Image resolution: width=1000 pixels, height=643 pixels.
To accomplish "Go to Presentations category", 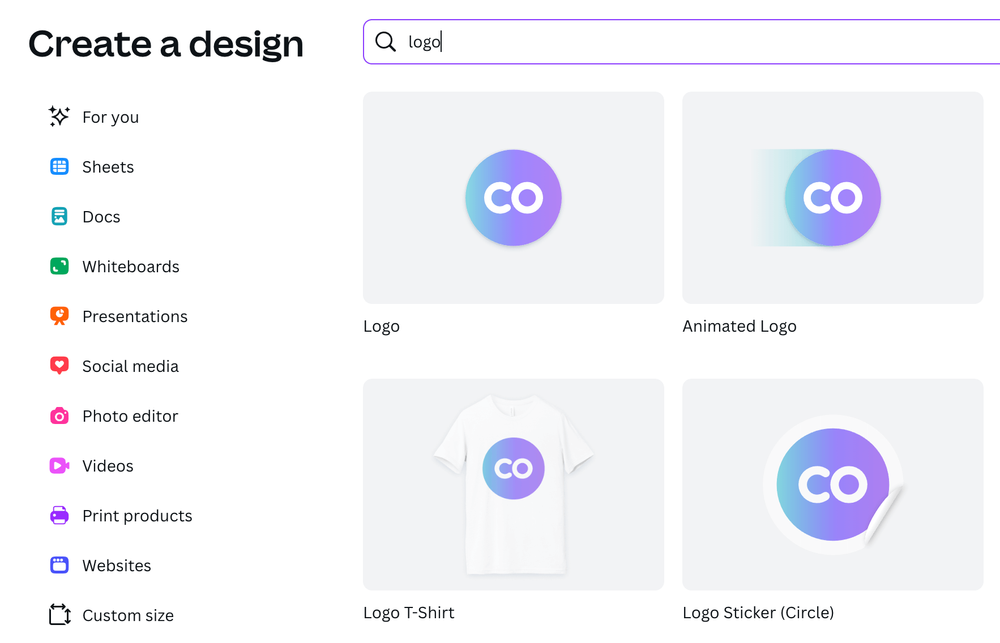I will [x=135, y=316].
